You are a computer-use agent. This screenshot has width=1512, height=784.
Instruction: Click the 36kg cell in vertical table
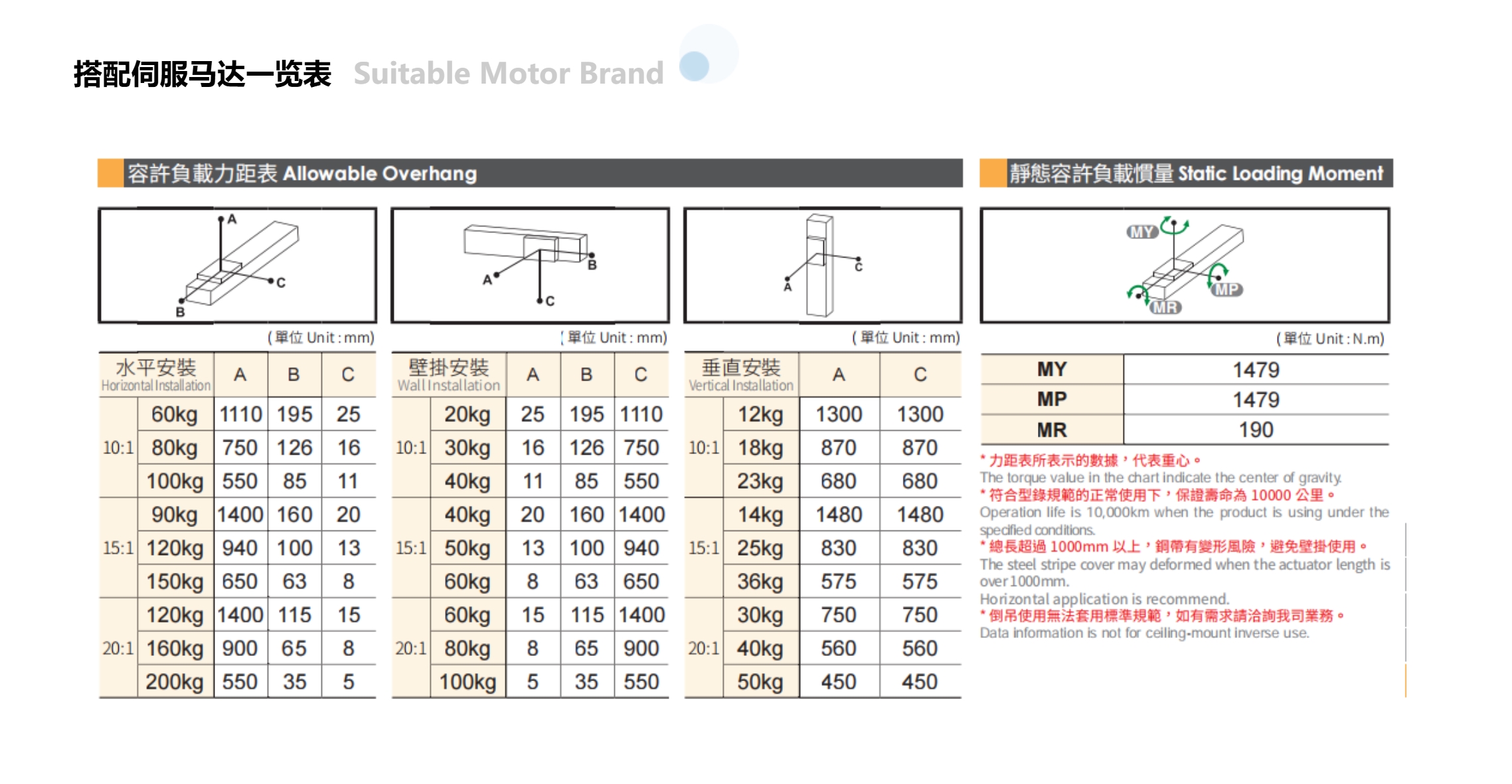click(x=760, y=582)
